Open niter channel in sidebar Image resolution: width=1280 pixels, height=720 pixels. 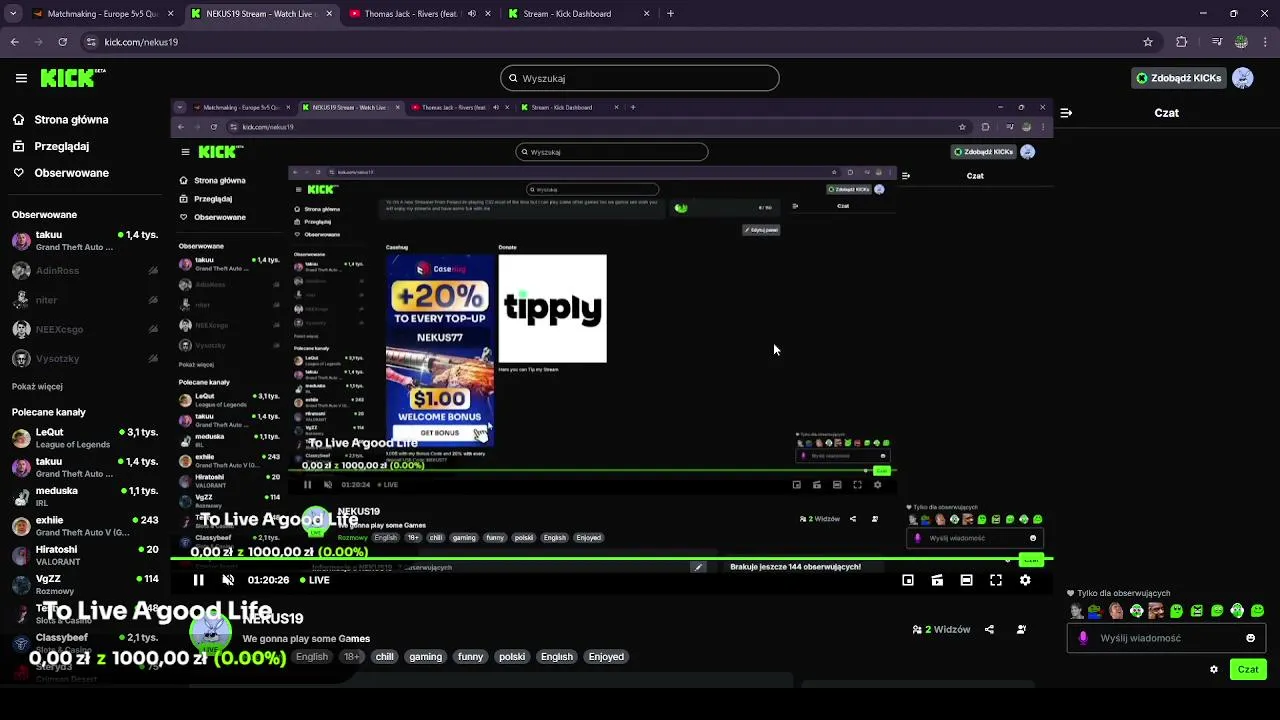85,300
